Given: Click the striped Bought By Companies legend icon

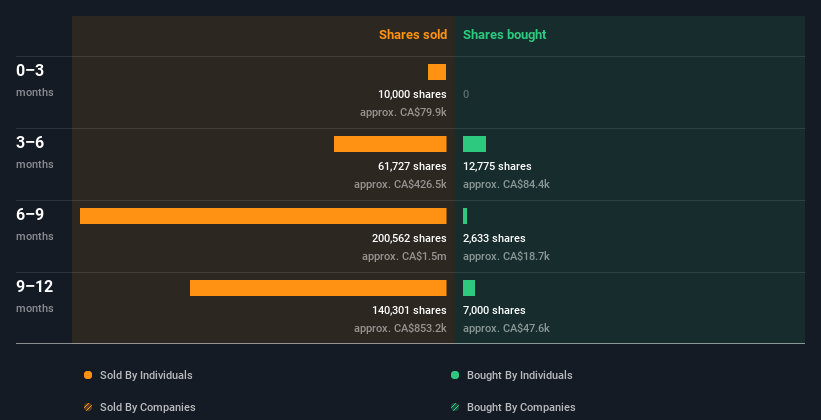Looking at the screenshot, I should point(455,407).
